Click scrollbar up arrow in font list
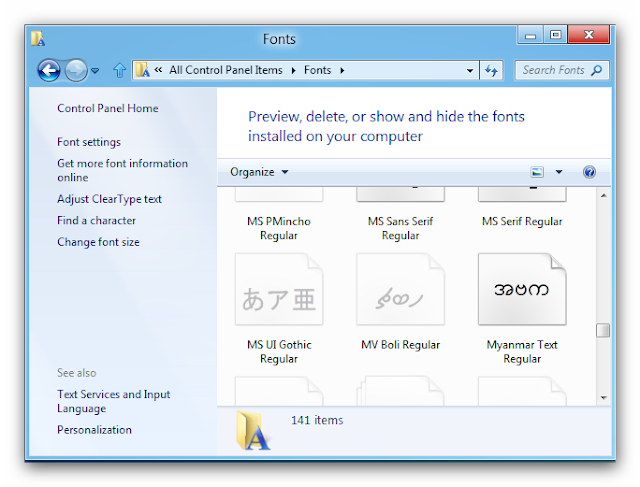Screen dimensions: 640x487 [x=603, y=196]
